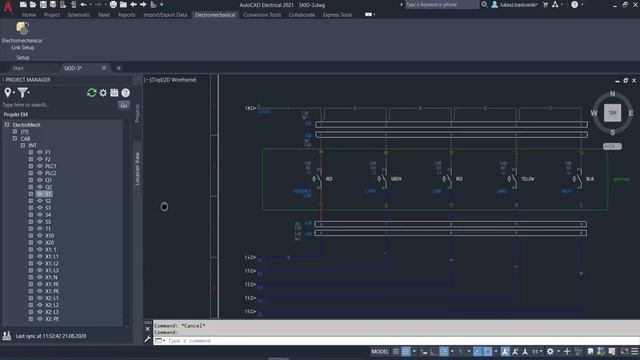Click the search magnifier icon in title bar

484,4
